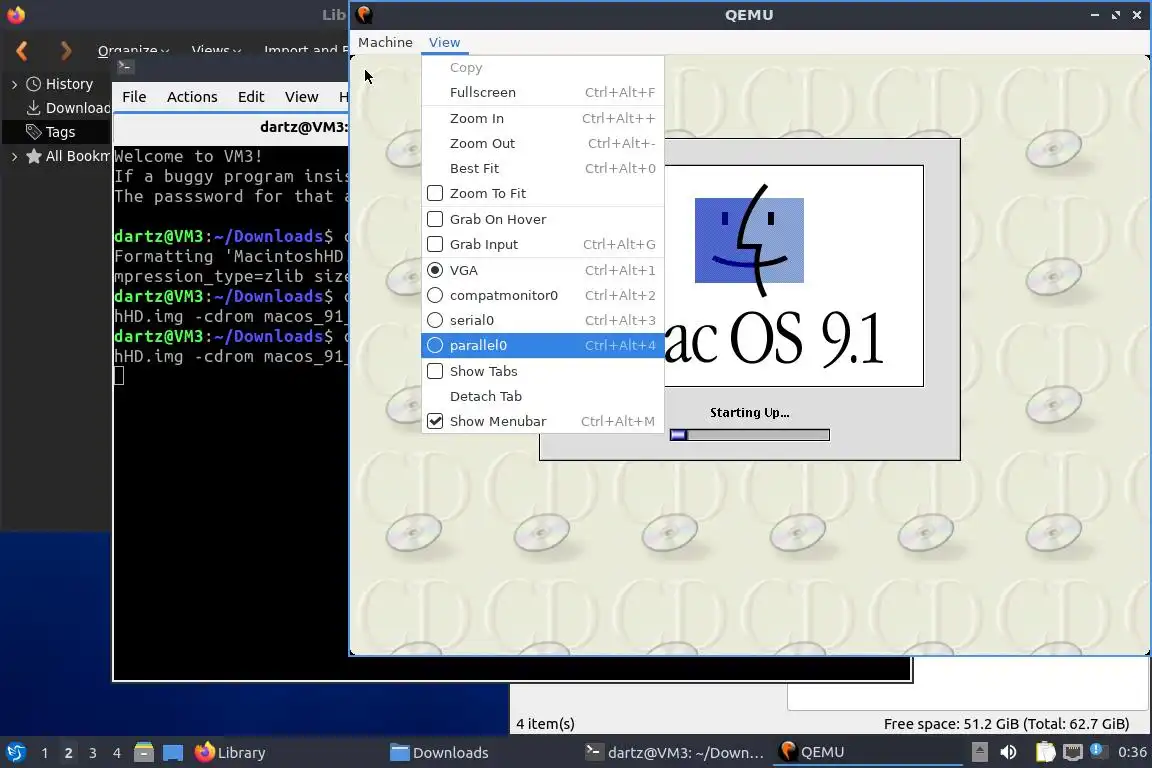Screen dimensions: 1152x768
Task: Click the QEMU window title icon
Action: [x=364, y=15]
